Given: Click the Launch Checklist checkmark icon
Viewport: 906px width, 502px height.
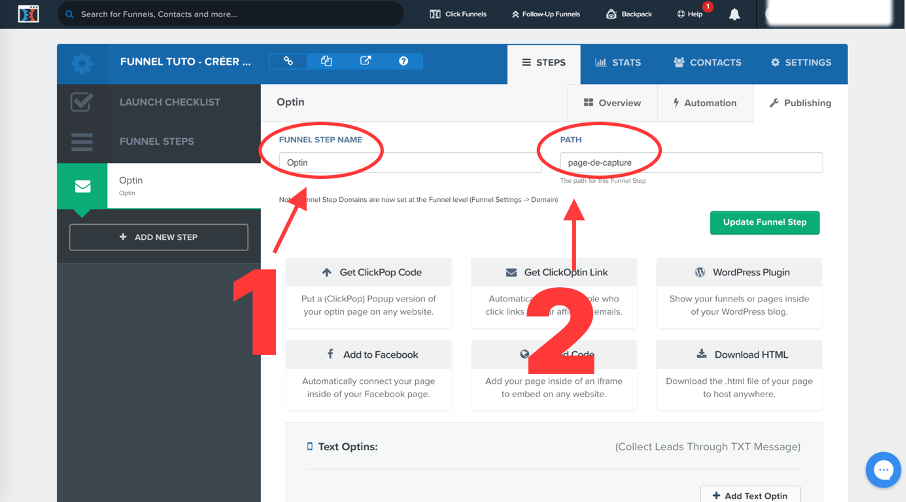Looking at the screenshot, I should 81,102.
